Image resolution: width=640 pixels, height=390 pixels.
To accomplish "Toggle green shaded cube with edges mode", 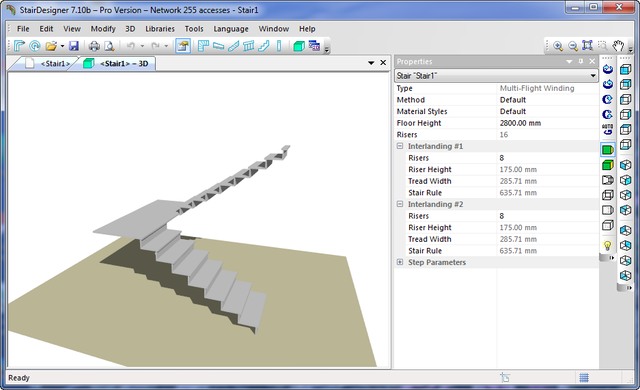I will [608, 165].
